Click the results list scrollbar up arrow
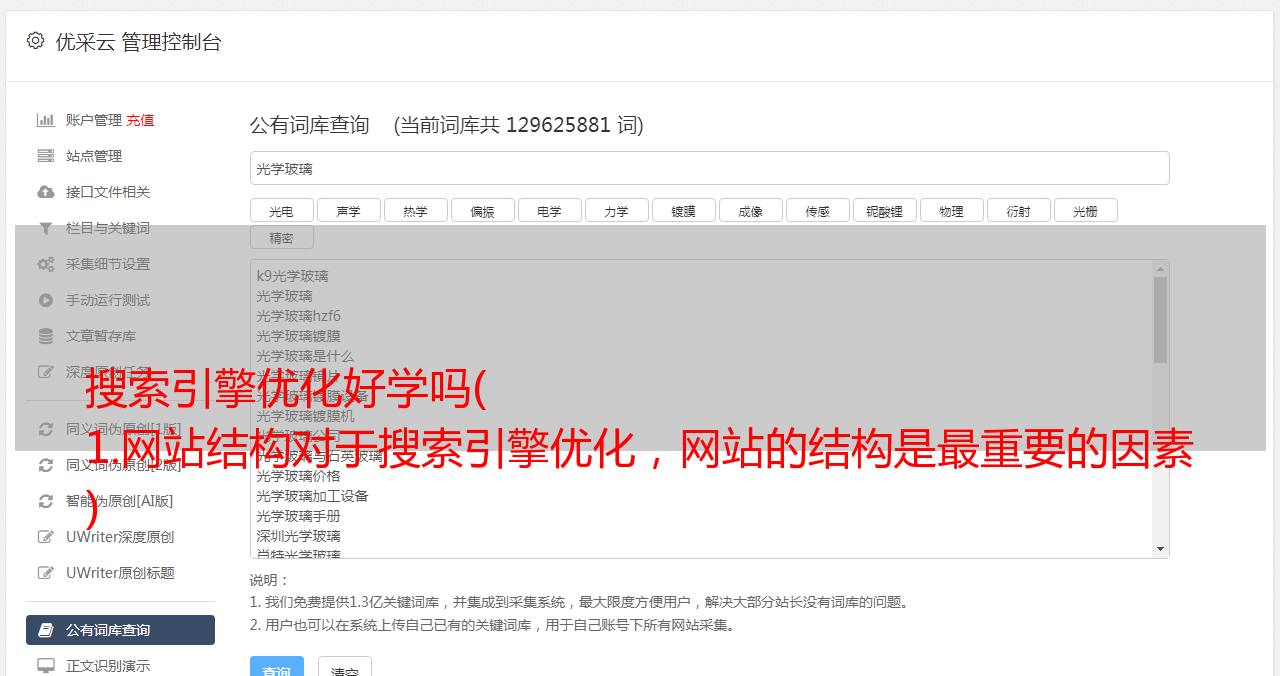 click(x=1160, y=268)
